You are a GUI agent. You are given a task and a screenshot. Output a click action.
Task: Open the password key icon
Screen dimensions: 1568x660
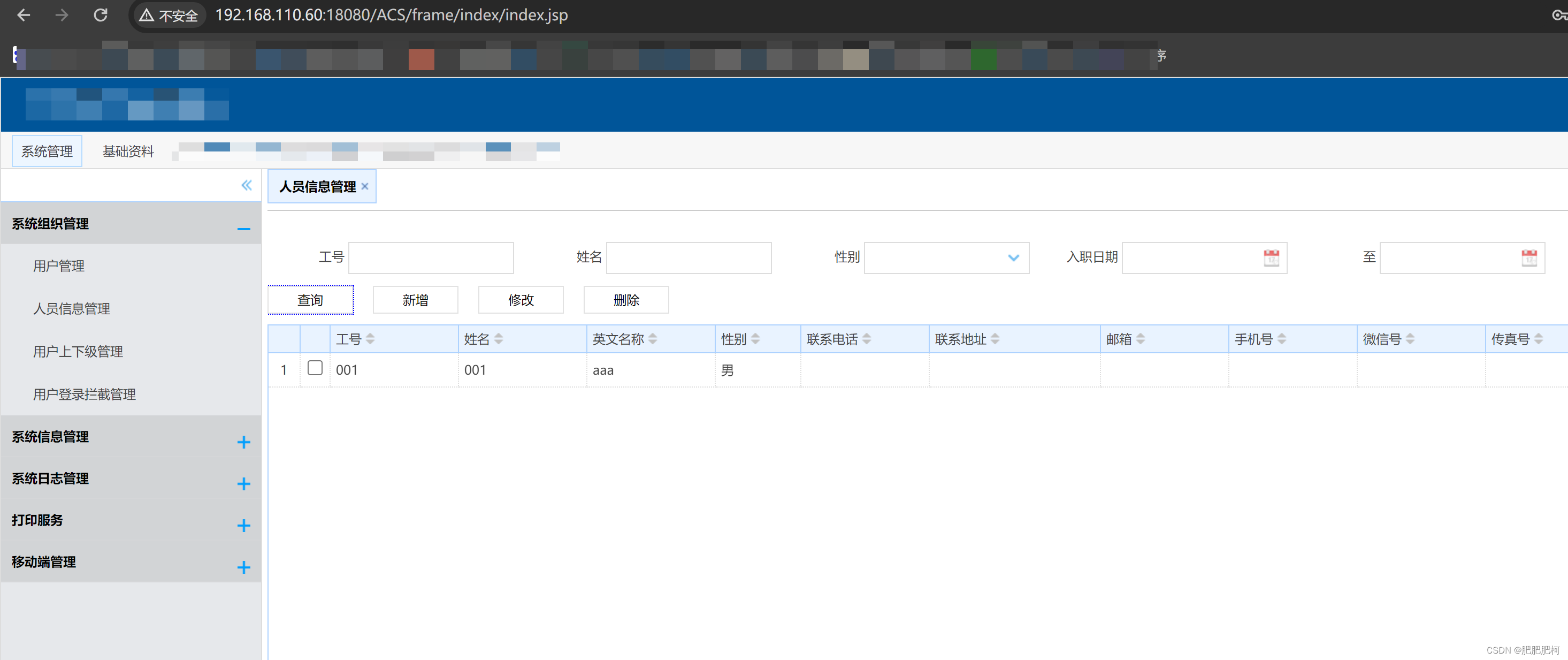(x=1559, y=15)
